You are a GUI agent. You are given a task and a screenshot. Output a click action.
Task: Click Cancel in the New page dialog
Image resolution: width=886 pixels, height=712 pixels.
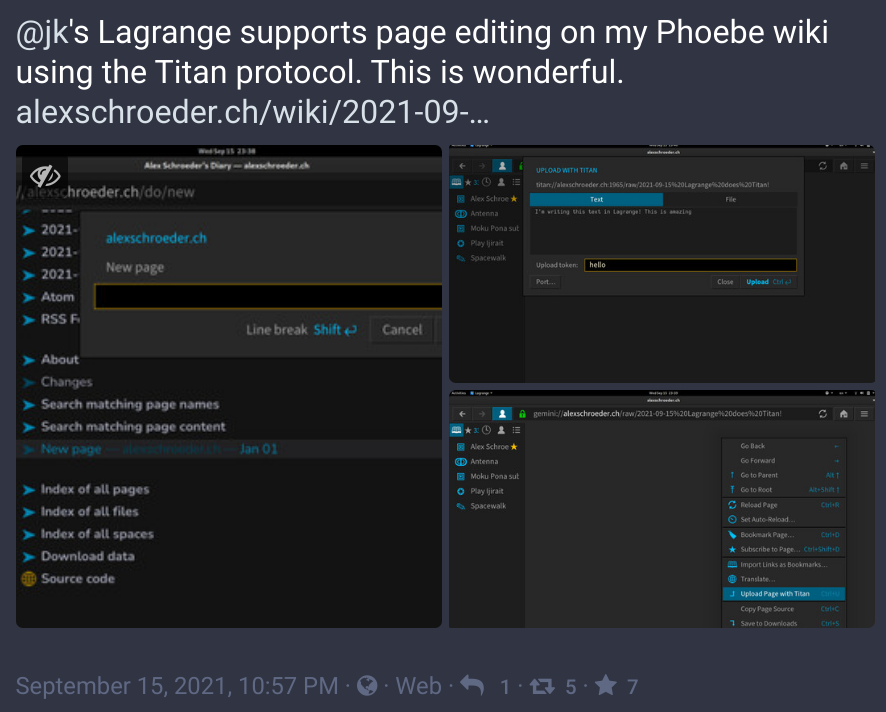(402, 330)
